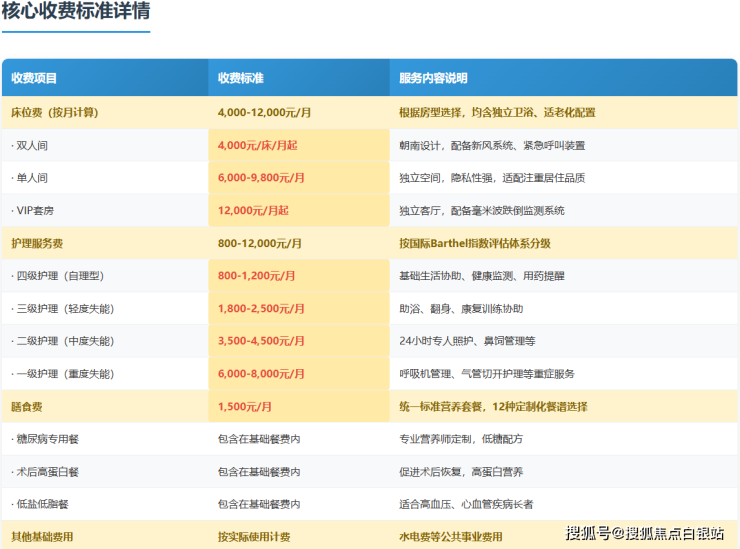Select the 单人间 row label
The image size is (740, 549).
30,178
